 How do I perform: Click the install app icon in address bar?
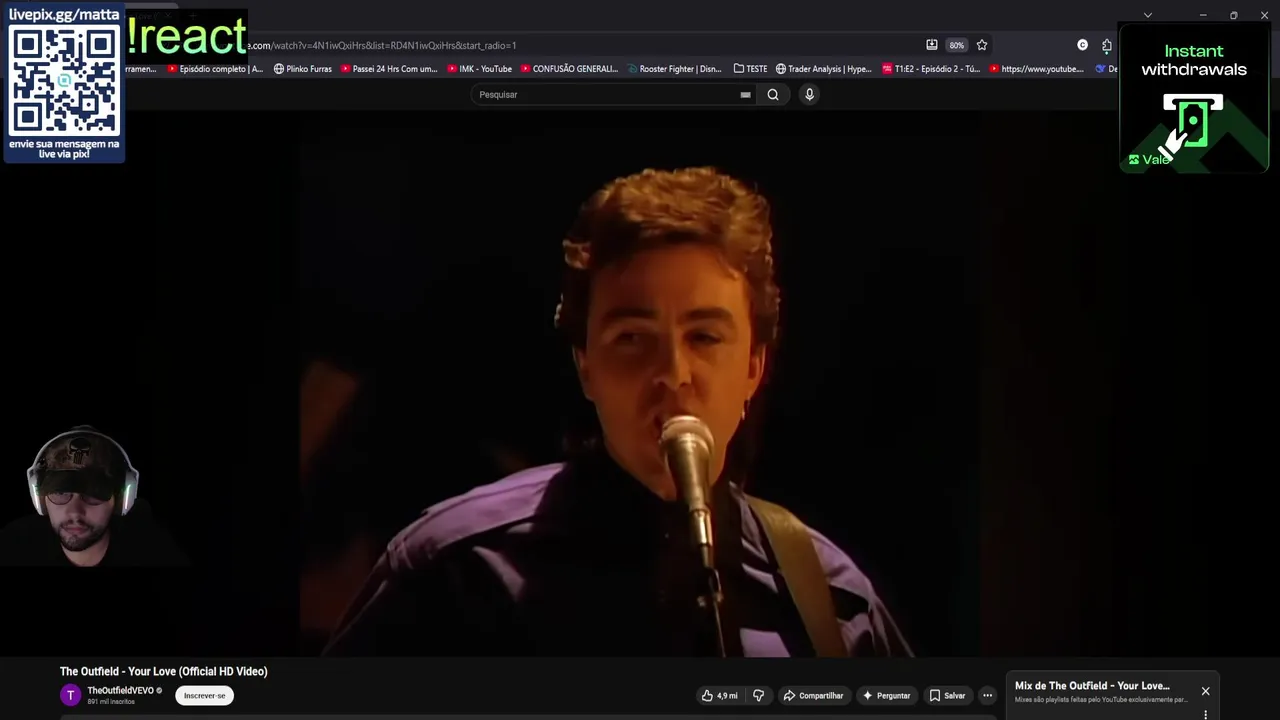tap(932, 45)
